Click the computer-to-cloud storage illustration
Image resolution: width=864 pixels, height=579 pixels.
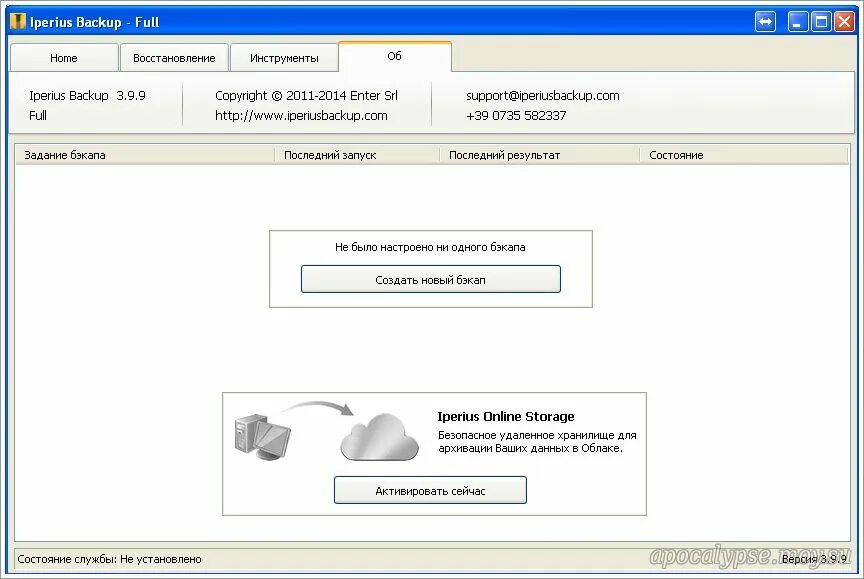click(x=326, y=431)
